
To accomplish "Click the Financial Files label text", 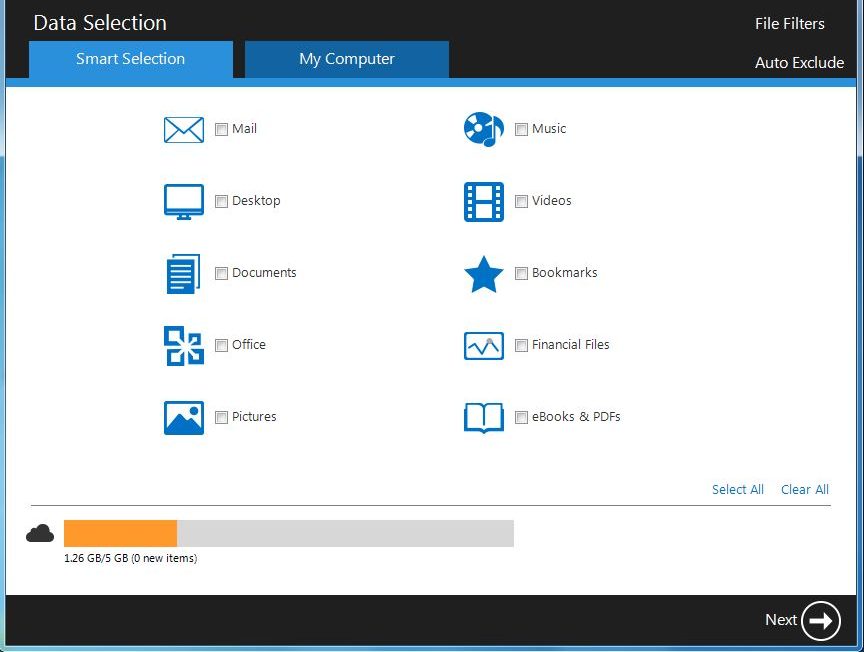I will pos(570,345).
